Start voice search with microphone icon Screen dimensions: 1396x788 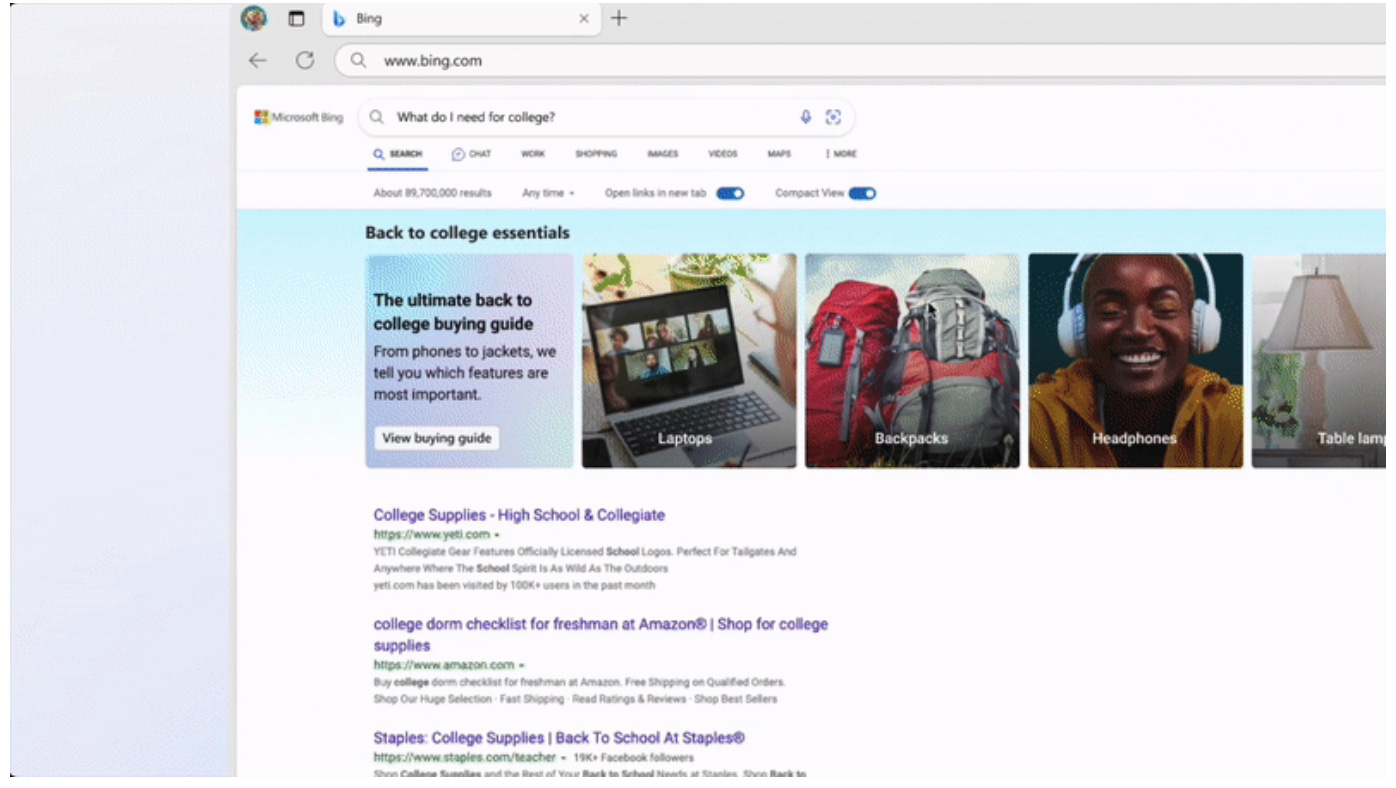806,117
